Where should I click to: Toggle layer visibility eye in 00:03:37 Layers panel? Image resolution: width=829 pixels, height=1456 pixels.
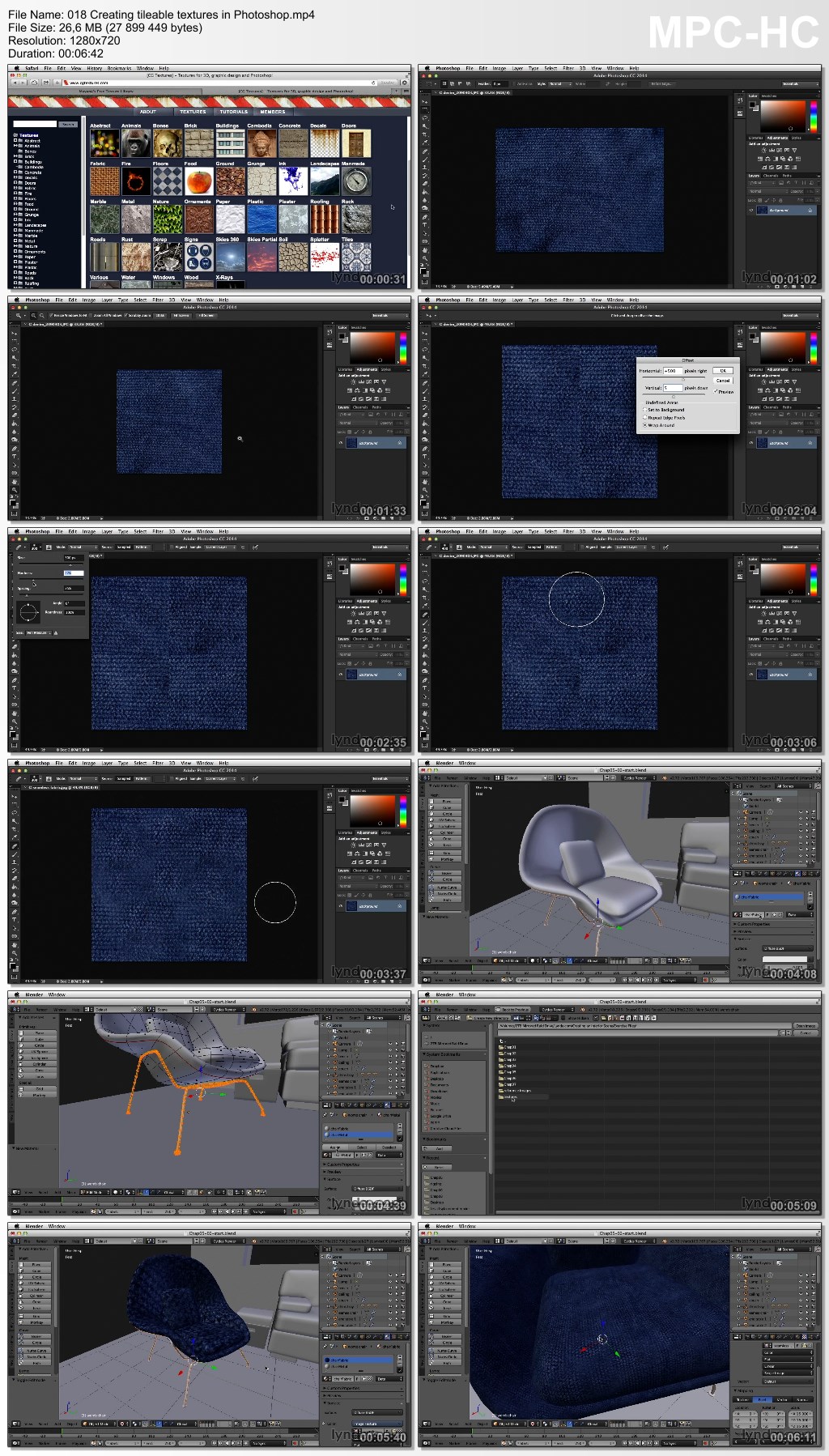[340, 906]
